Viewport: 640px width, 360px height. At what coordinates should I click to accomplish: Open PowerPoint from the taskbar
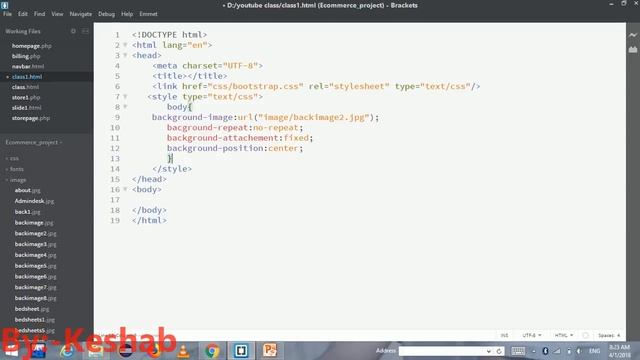pyautogui.click(x=270, y=351)
